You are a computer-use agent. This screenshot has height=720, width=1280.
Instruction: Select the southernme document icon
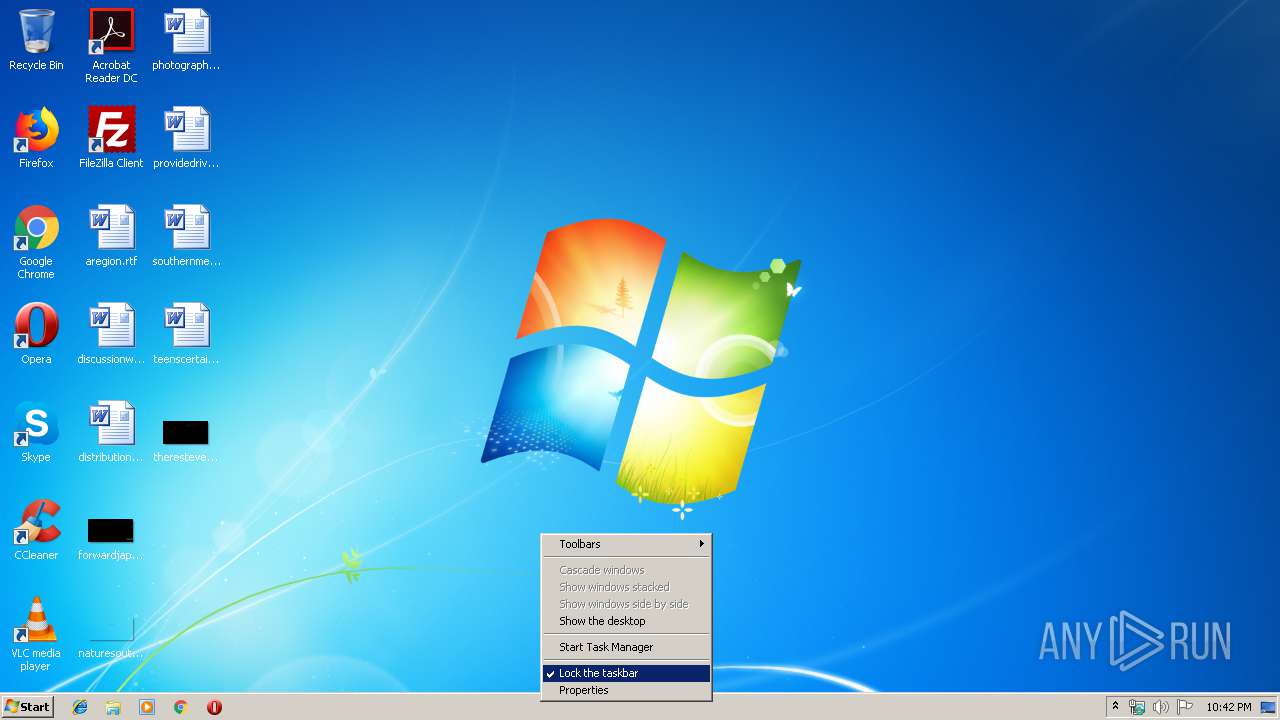[x=186, y=236]
